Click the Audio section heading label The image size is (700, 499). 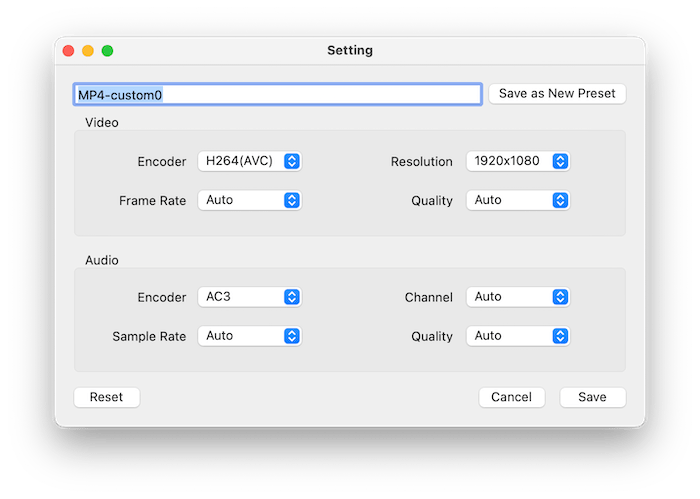(101, 260)
